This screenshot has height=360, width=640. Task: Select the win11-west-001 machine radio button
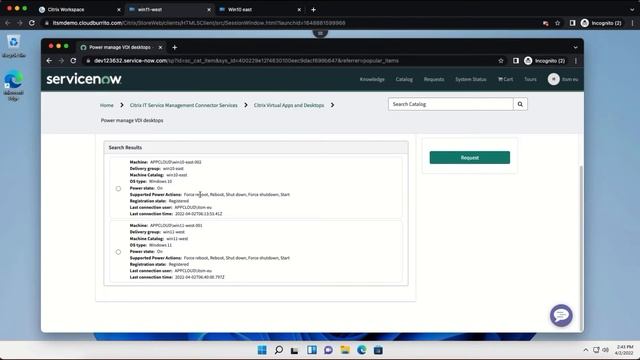click(x=118, y=252)
